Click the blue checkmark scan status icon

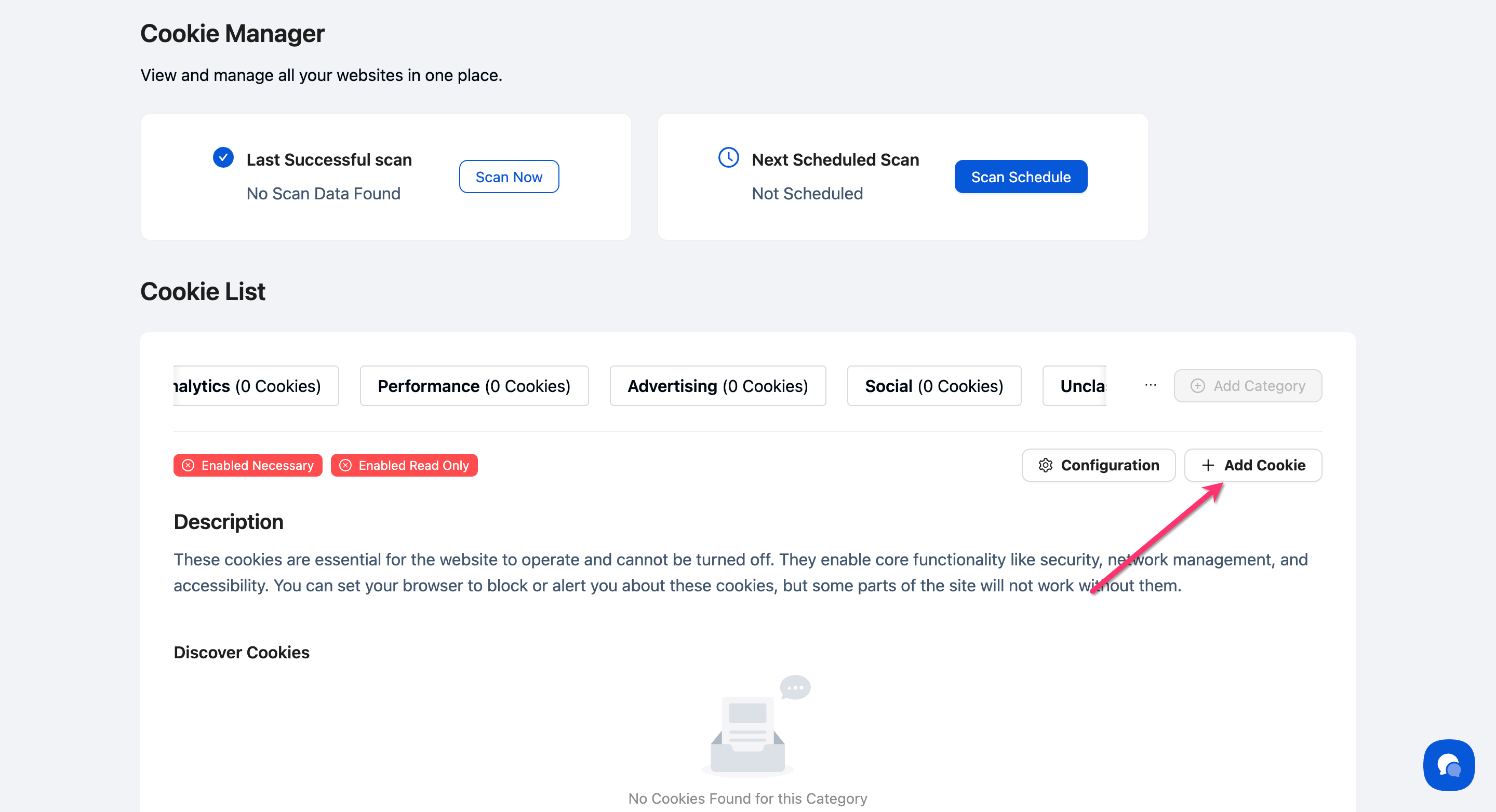(x=223, y=157)
